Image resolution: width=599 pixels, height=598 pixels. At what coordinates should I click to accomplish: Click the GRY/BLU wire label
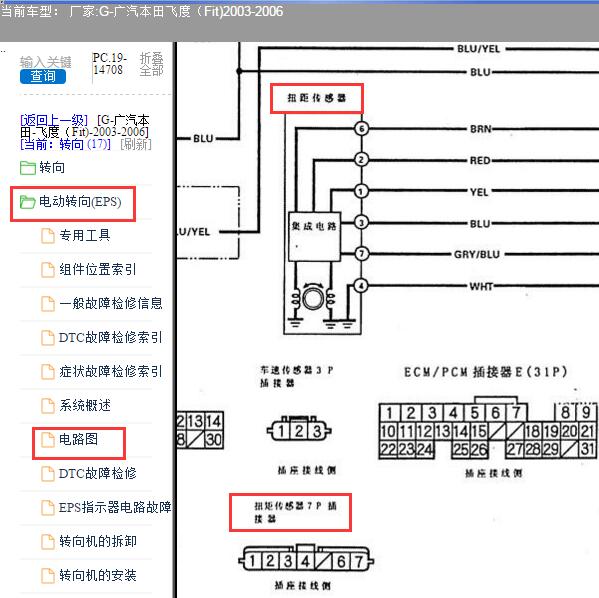tap(477, 254)
